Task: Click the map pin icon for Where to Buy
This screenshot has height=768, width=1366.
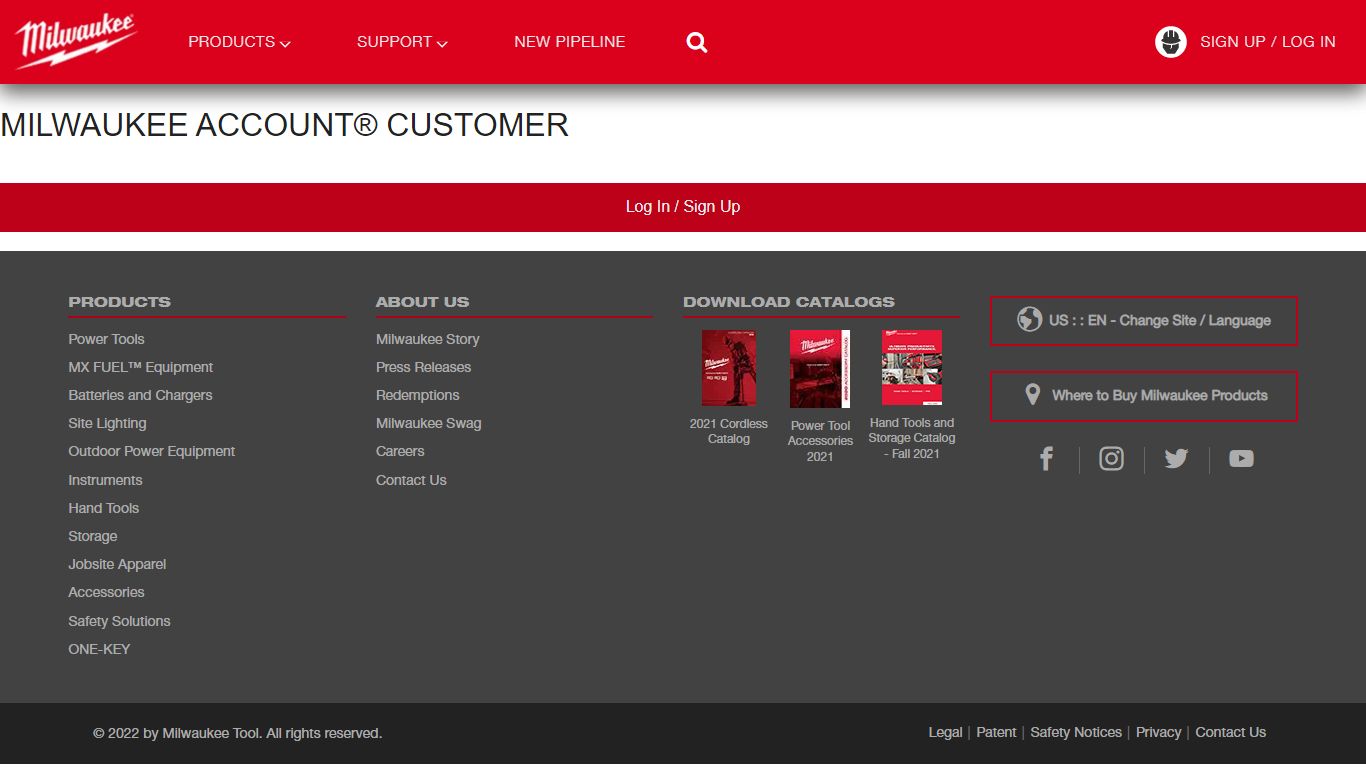Action: point(1033,395)
